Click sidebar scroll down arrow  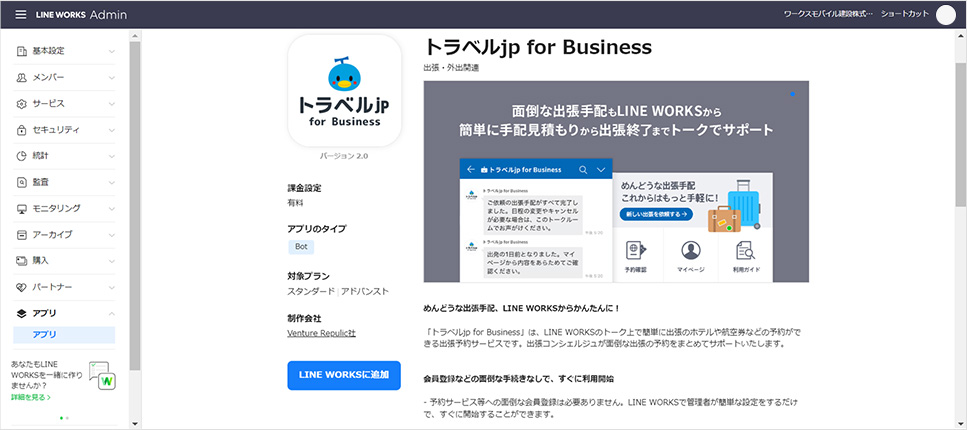[135, 424]
